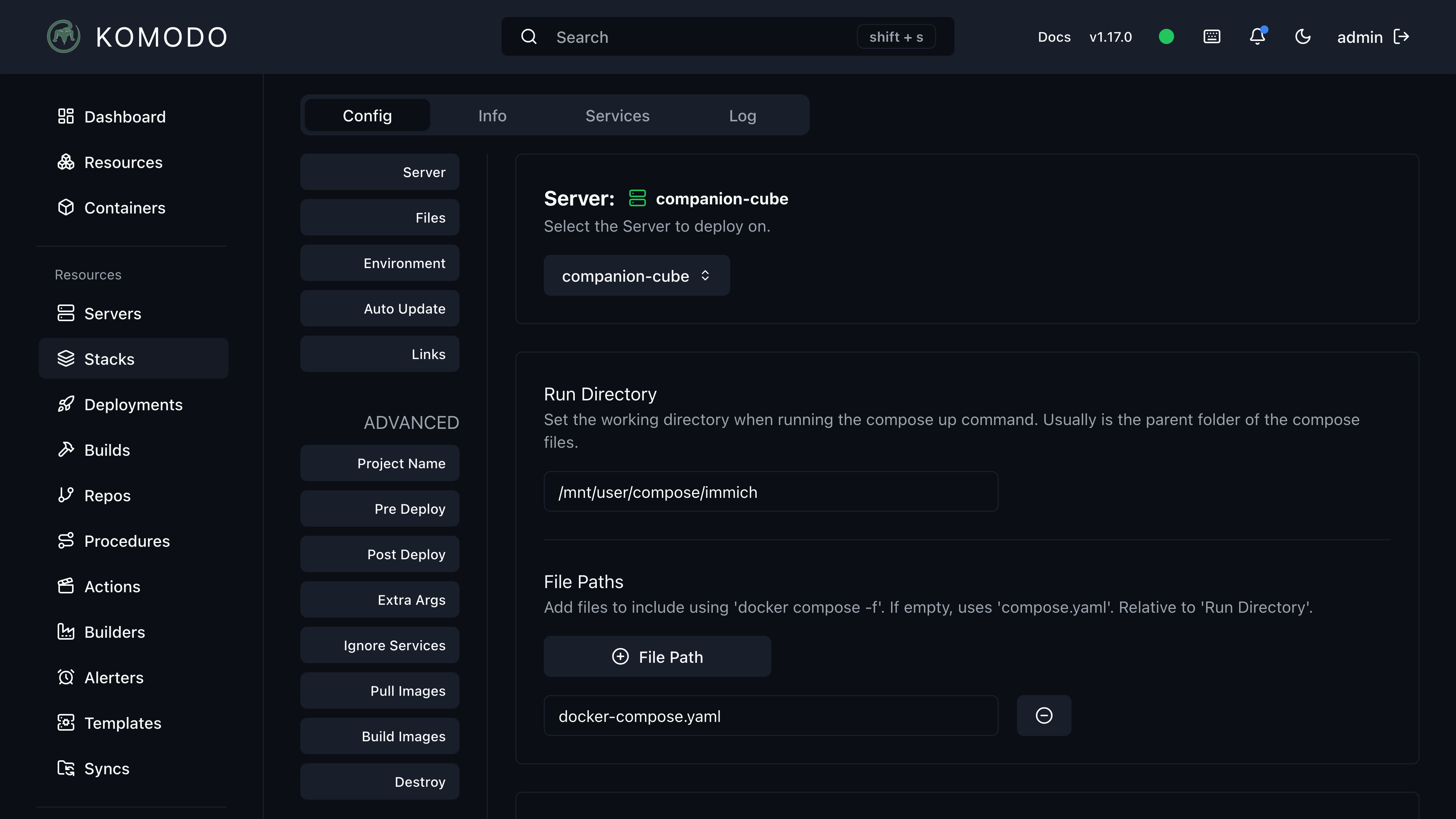Jump to Environment config section
The height and width of the screenshot is (819, 1456).
pos(380,263)
